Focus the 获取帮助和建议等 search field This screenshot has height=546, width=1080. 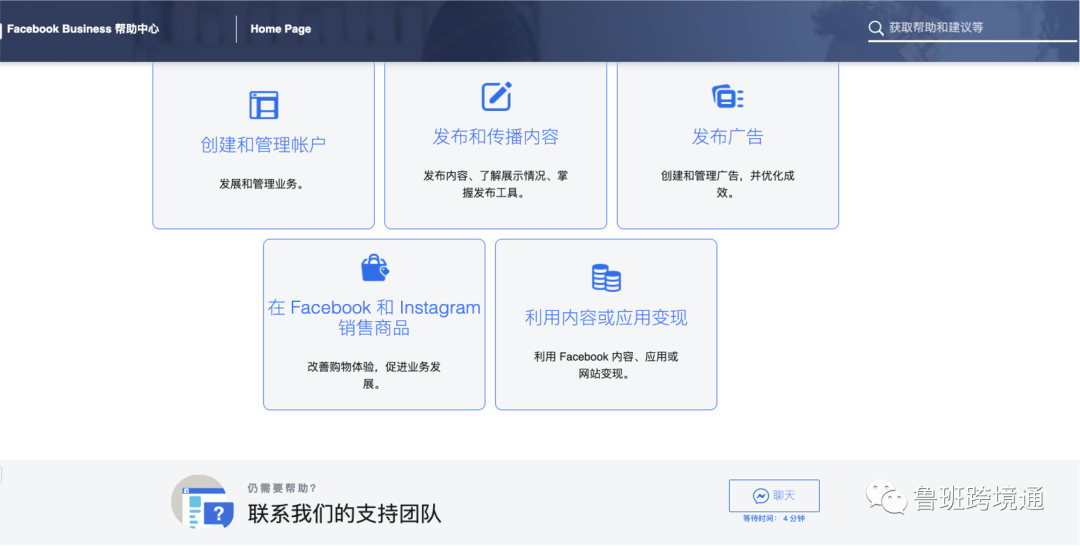pos(972,28)
